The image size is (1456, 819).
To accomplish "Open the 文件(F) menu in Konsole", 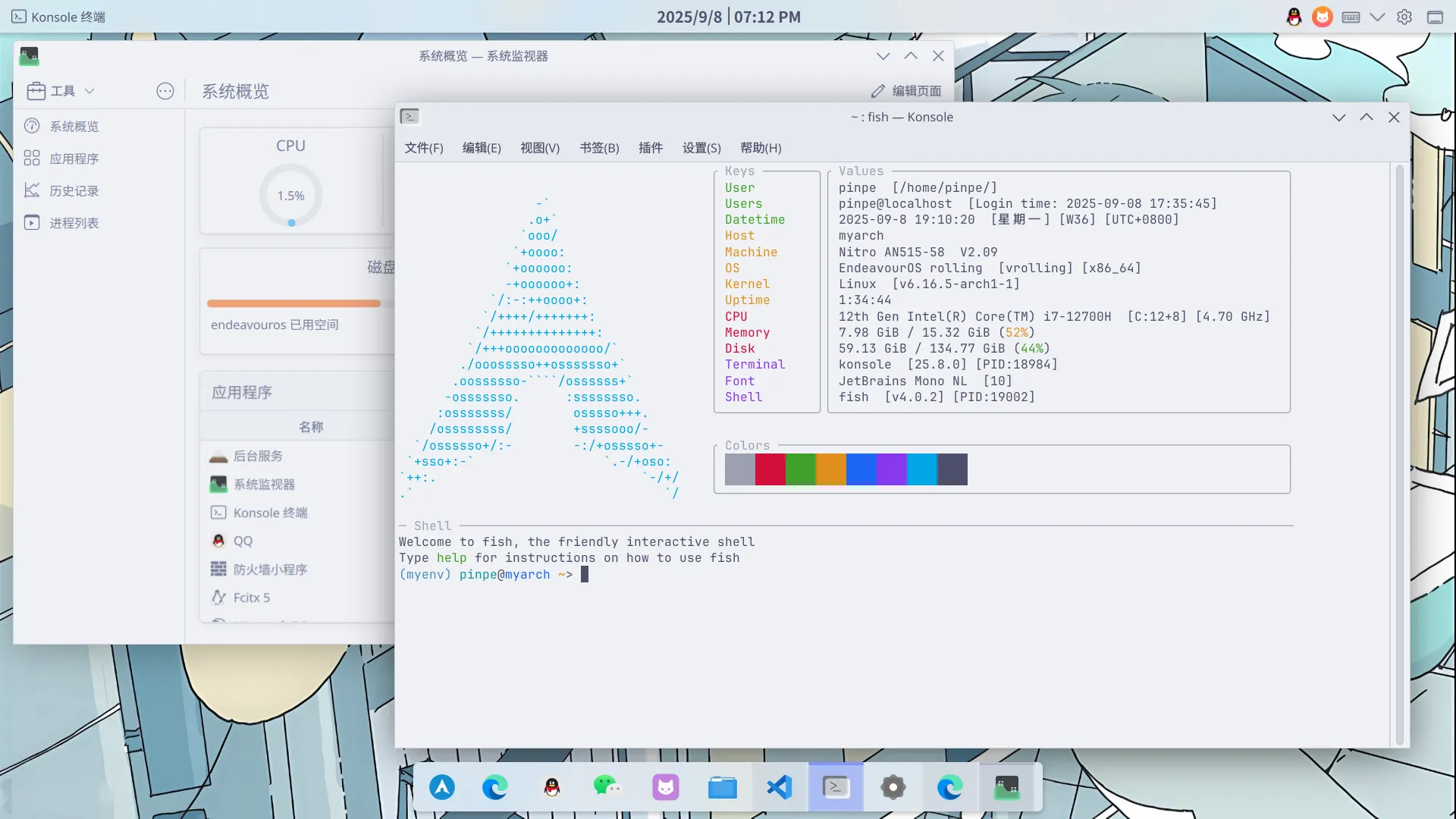I will pos(423,148).
